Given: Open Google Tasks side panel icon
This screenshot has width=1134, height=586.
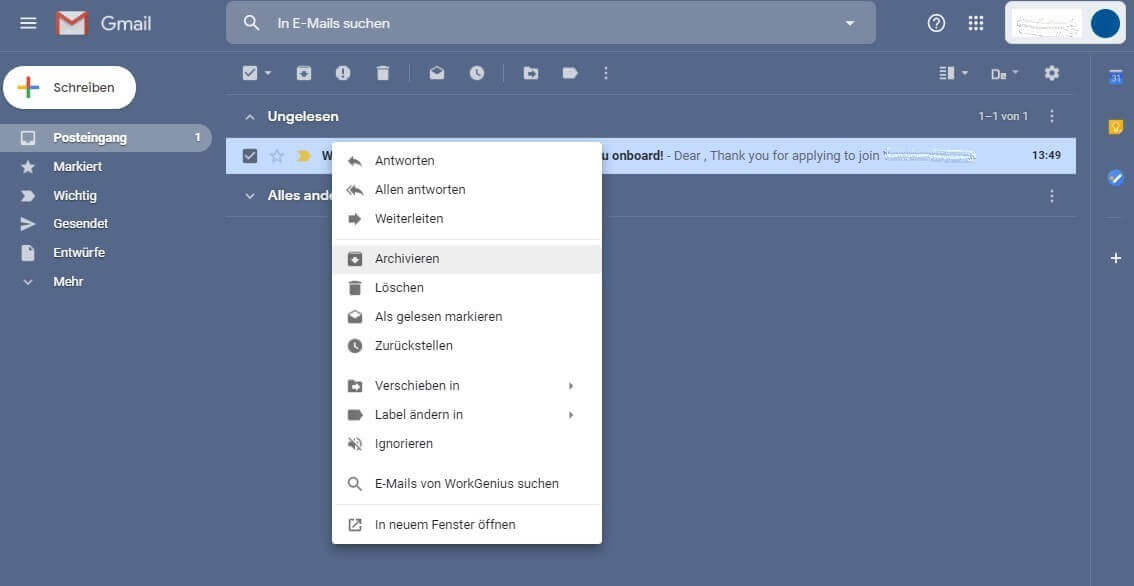Looking at the screenshot, I should (x=1115, y=178).
